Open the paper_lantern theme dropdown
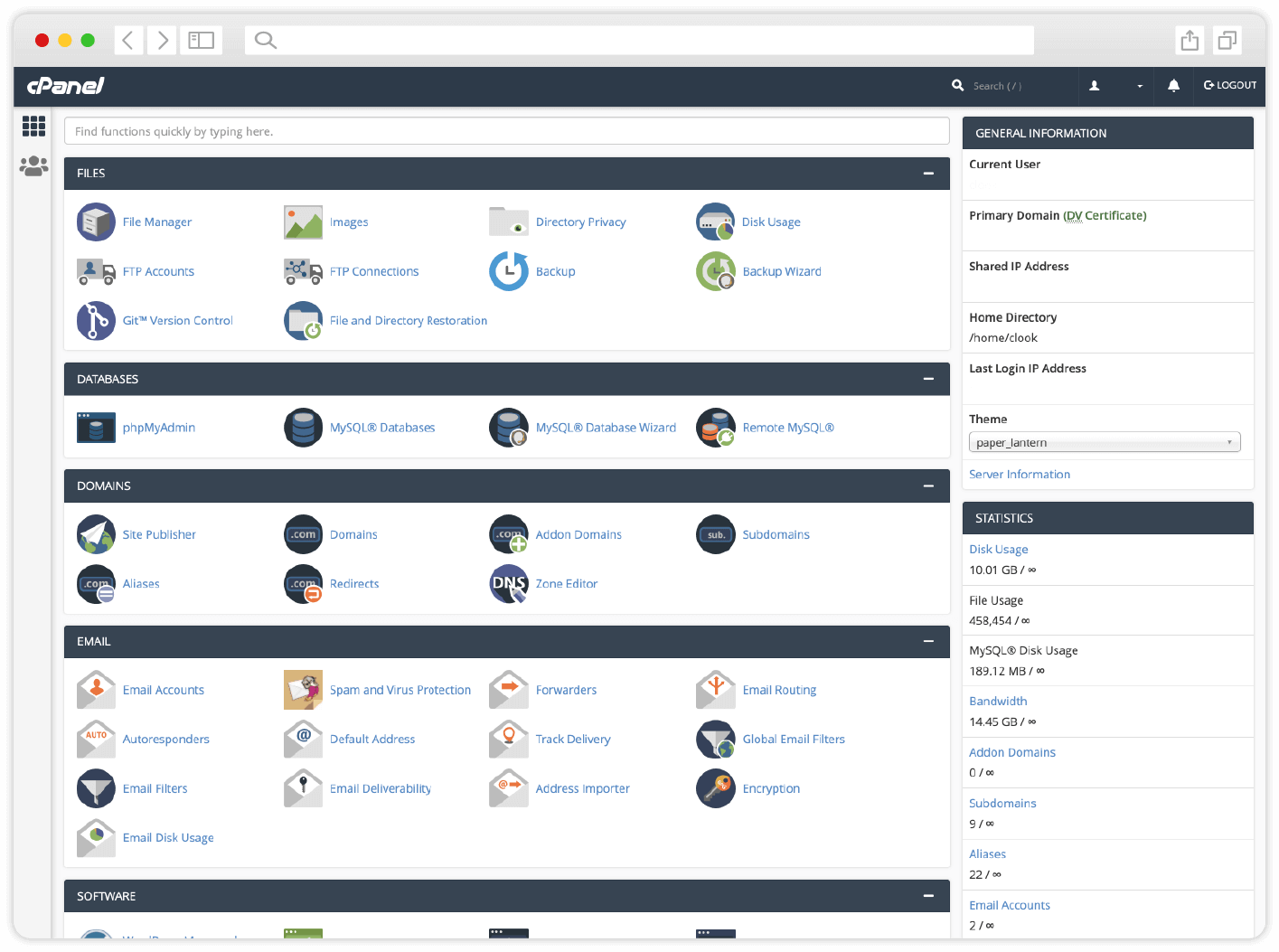This screenshot has width=1279, height=952. 1105,441
